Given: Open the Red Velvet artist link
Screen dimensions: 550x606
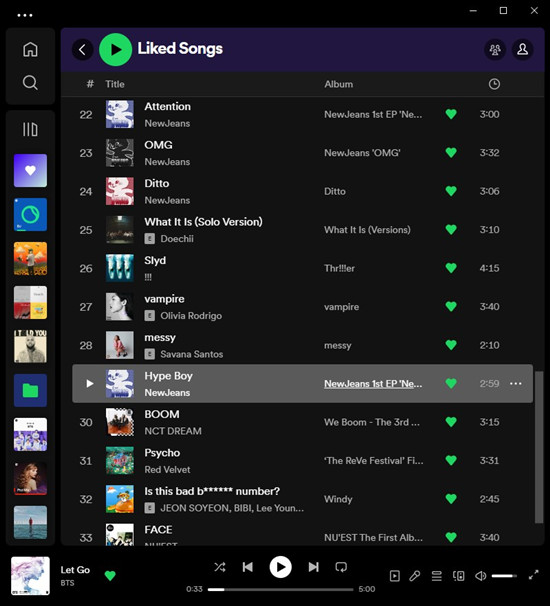Looking at the screenshot, I should [x=167, y=470].
